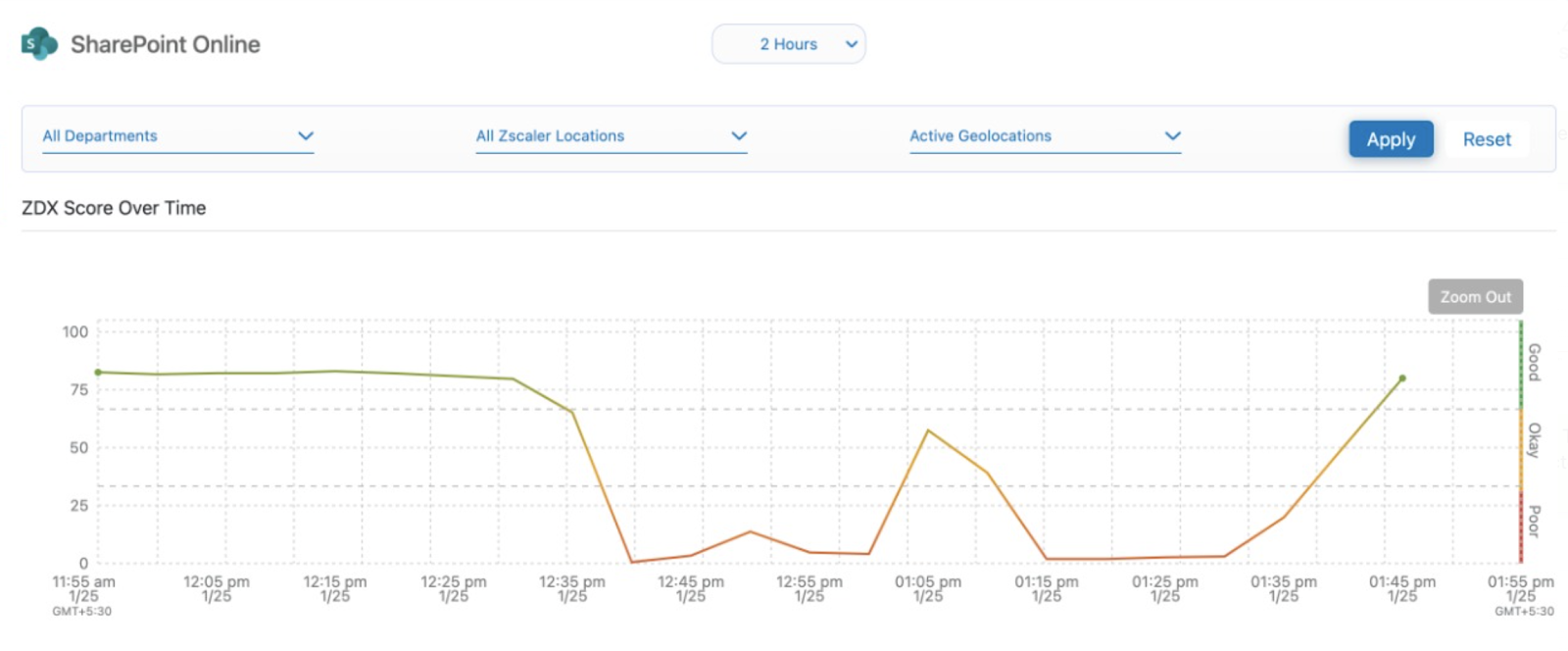Click the 01:25 pm x-axis label
1568x651 pixels.
pos(1165,588)
